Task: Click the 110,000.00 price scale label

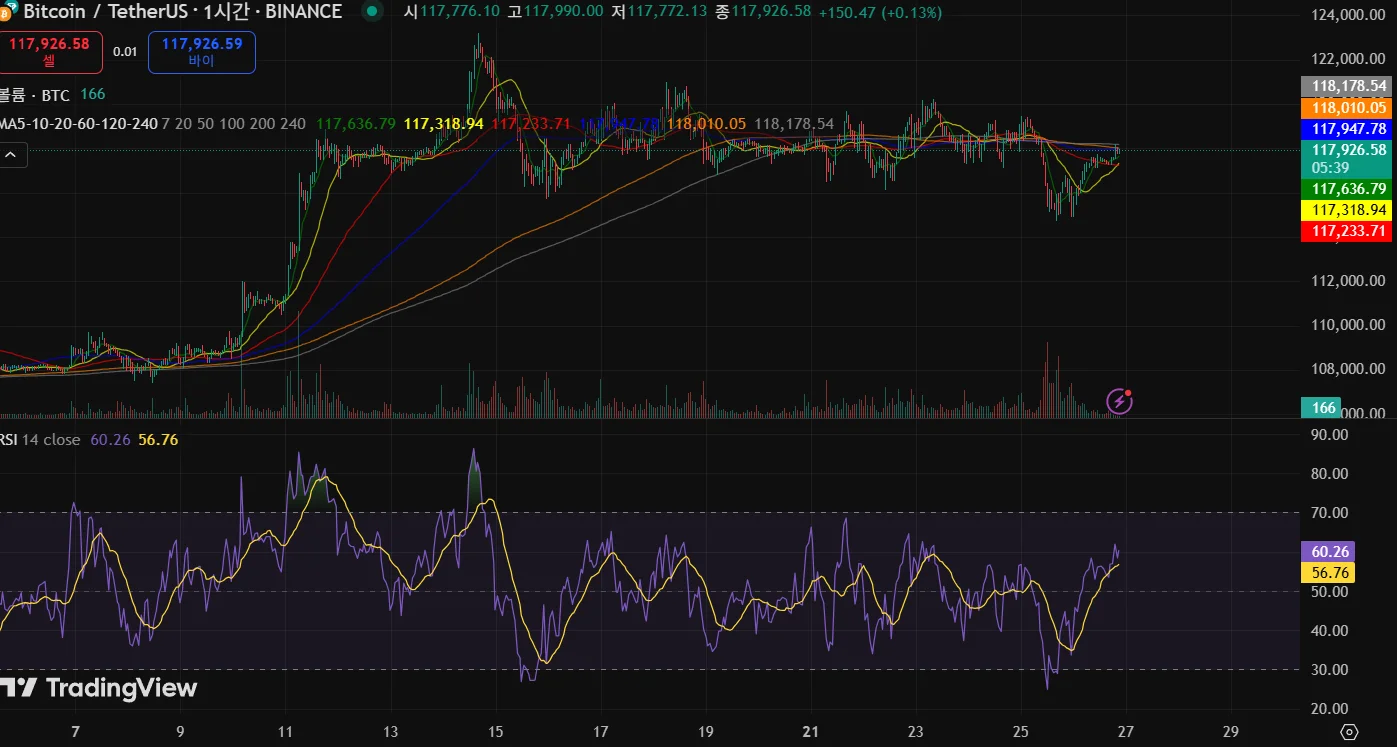Action: coord(1347,325)
